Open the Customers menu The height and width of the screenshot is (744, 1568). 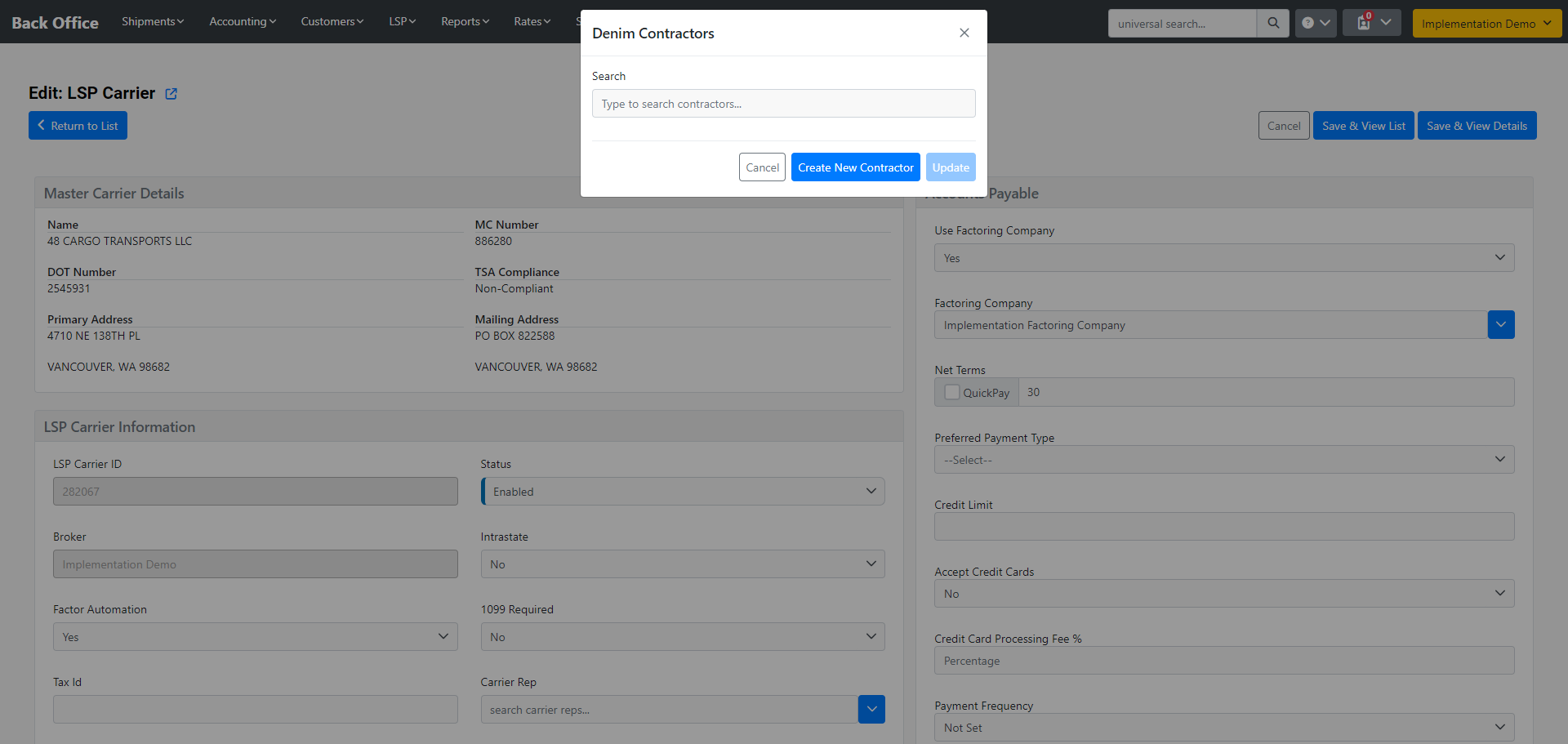(x=332, y=21)
